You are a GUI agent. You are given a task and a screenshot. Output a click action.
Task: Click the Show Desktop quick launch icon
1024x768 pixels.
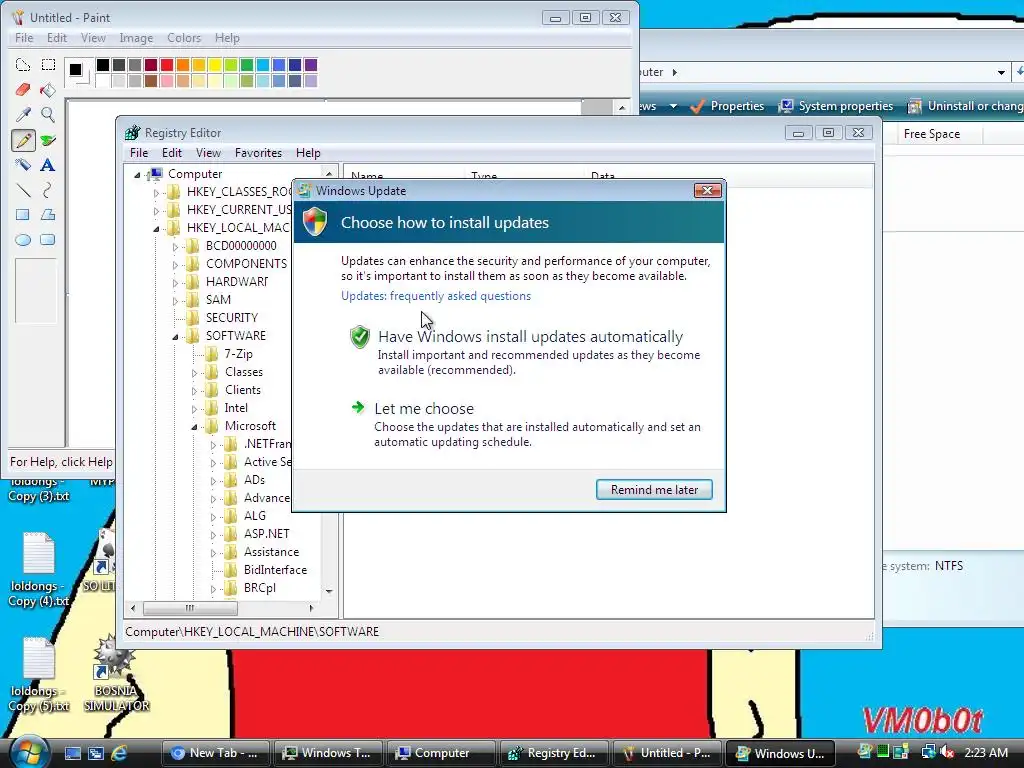point(72,753)
